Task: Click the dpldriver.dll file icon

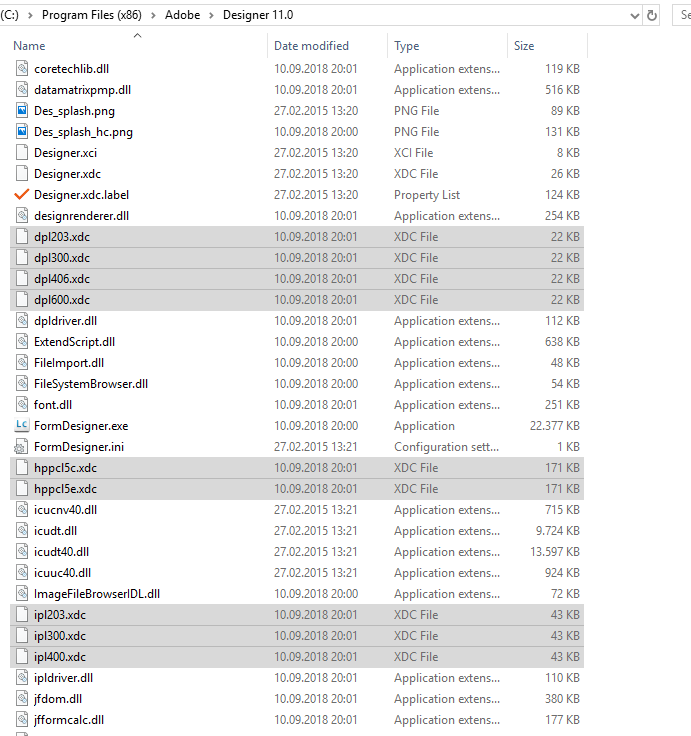Action: [x=22, y=321]
